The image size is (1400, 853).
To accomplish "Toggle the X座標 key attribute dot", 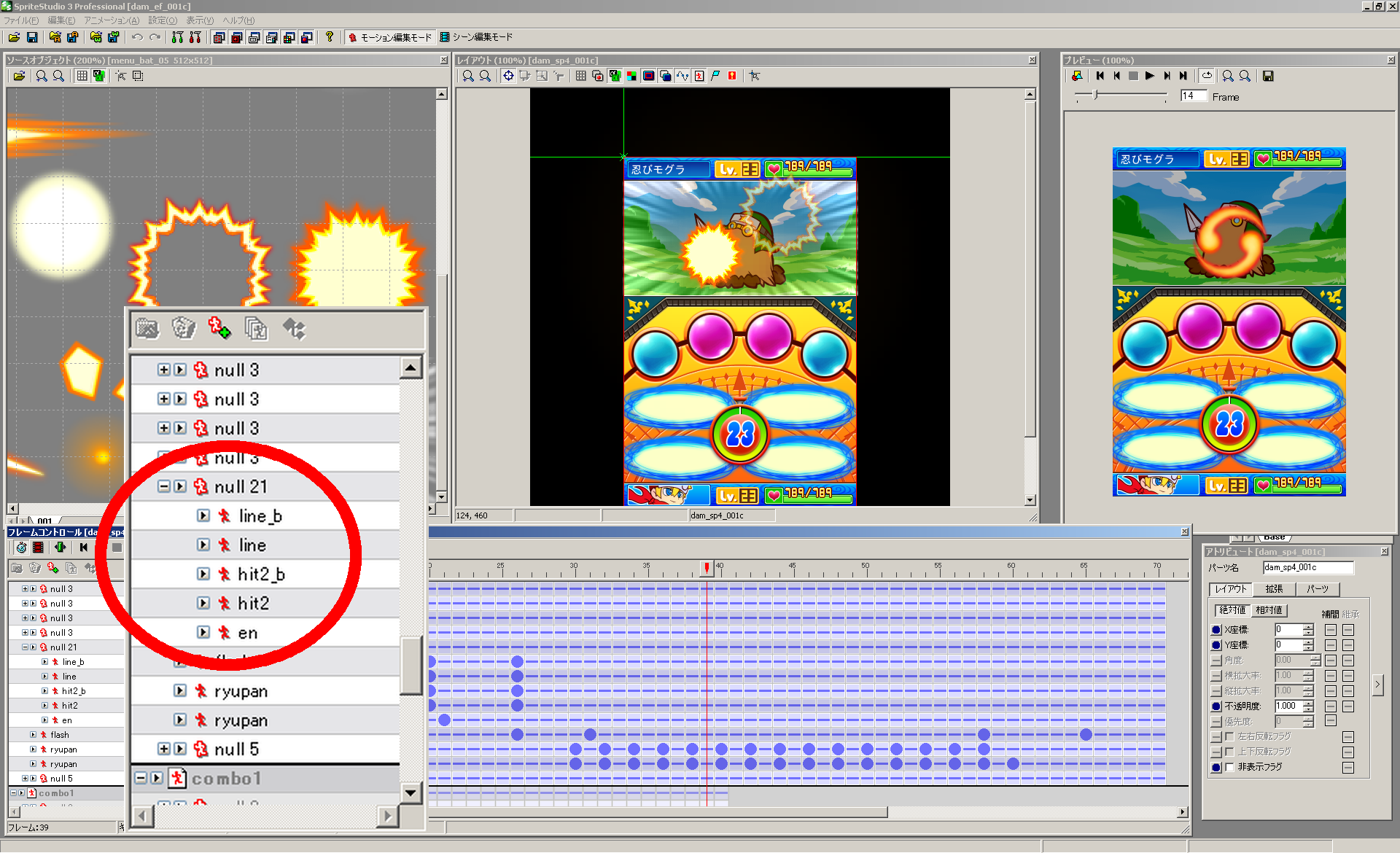I will point(1216,630).
